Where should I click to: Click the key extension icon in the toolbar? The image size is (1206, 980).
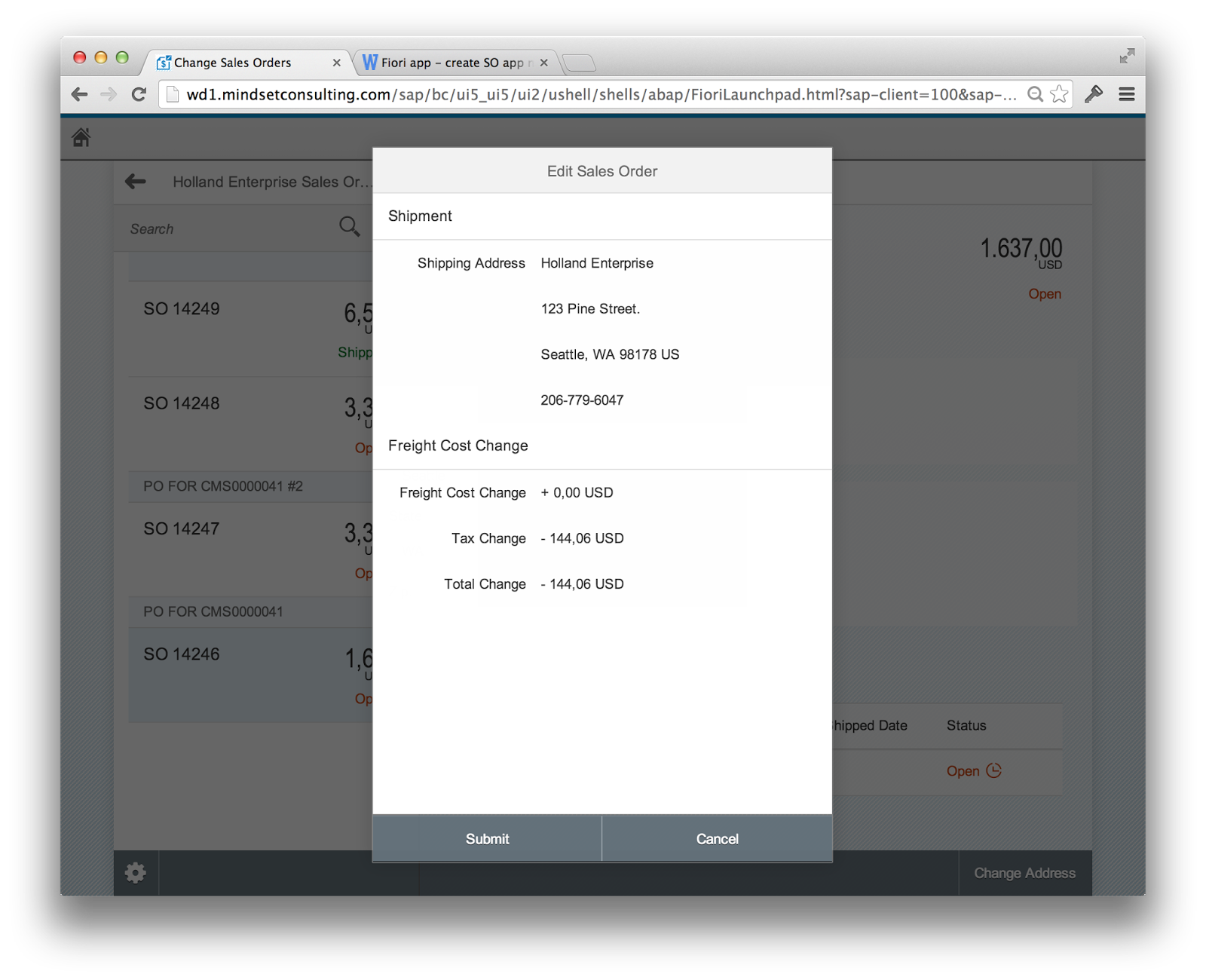1094,94
